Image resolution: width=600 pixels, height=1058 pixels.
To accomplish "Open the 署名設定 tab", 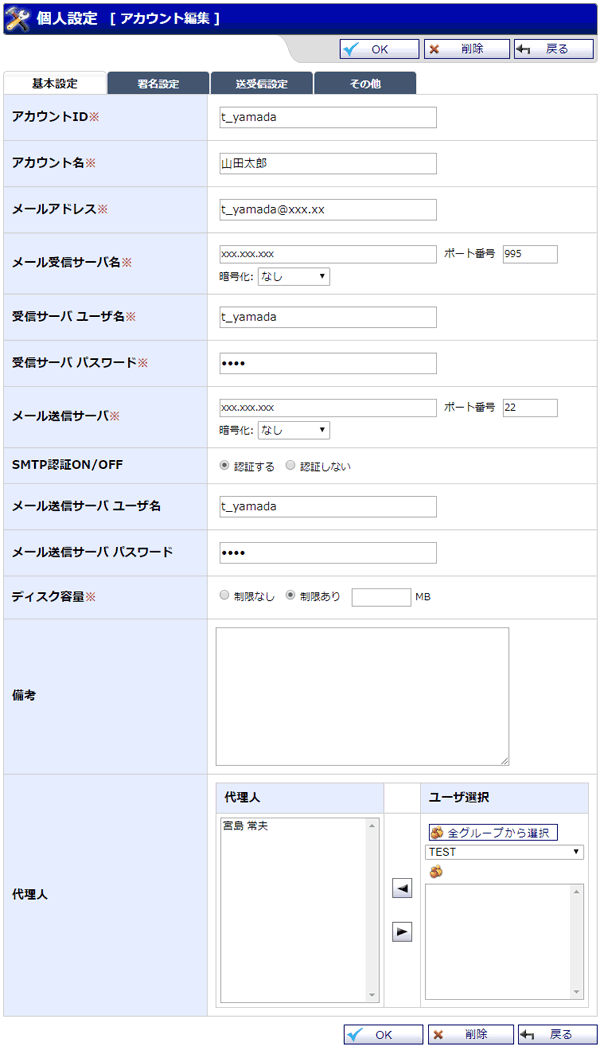I will pyautogui.click(x=159, y=83).
